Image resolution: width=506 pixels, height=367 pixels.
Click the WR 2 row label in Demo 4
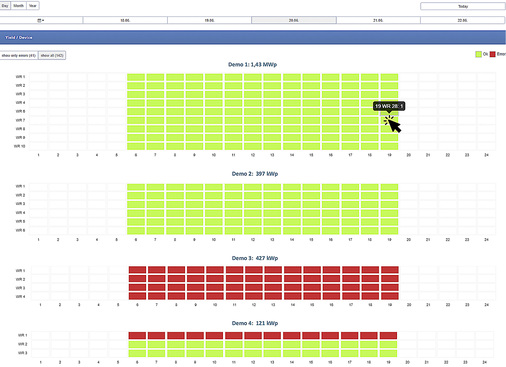pyautogui.click(x=23, y=344)
